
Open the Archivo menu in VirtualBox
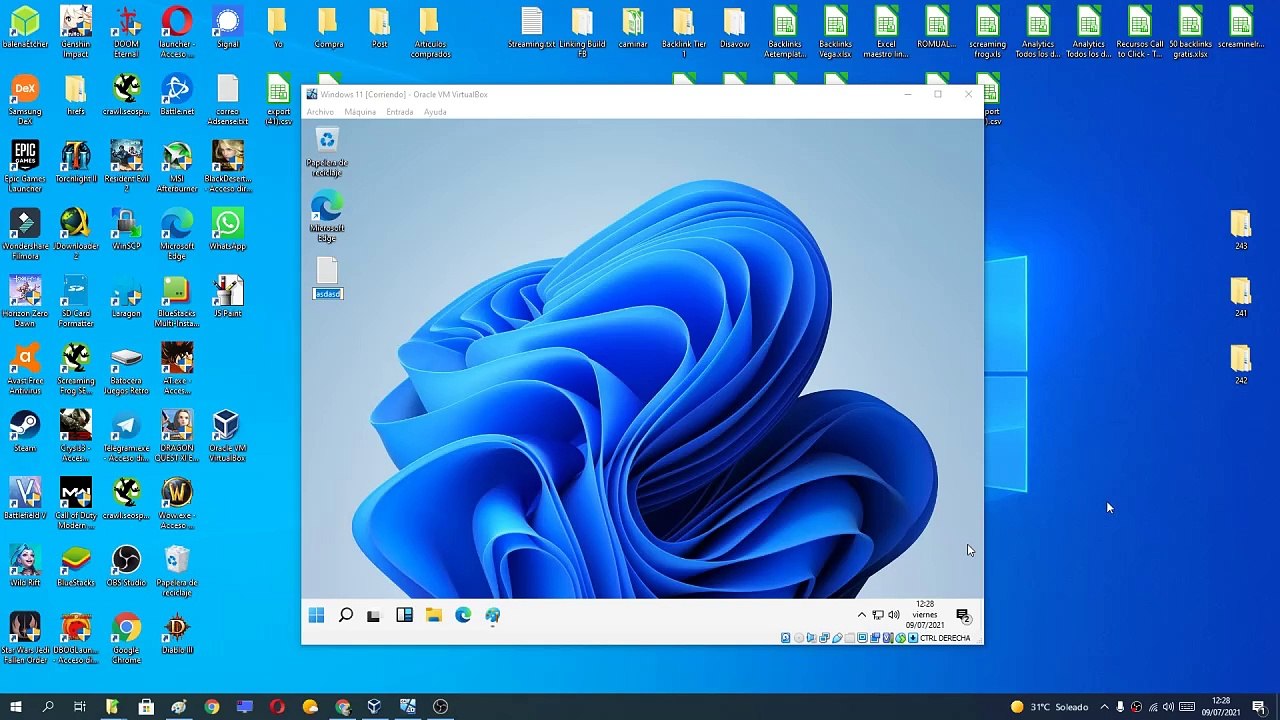[320, 112]
